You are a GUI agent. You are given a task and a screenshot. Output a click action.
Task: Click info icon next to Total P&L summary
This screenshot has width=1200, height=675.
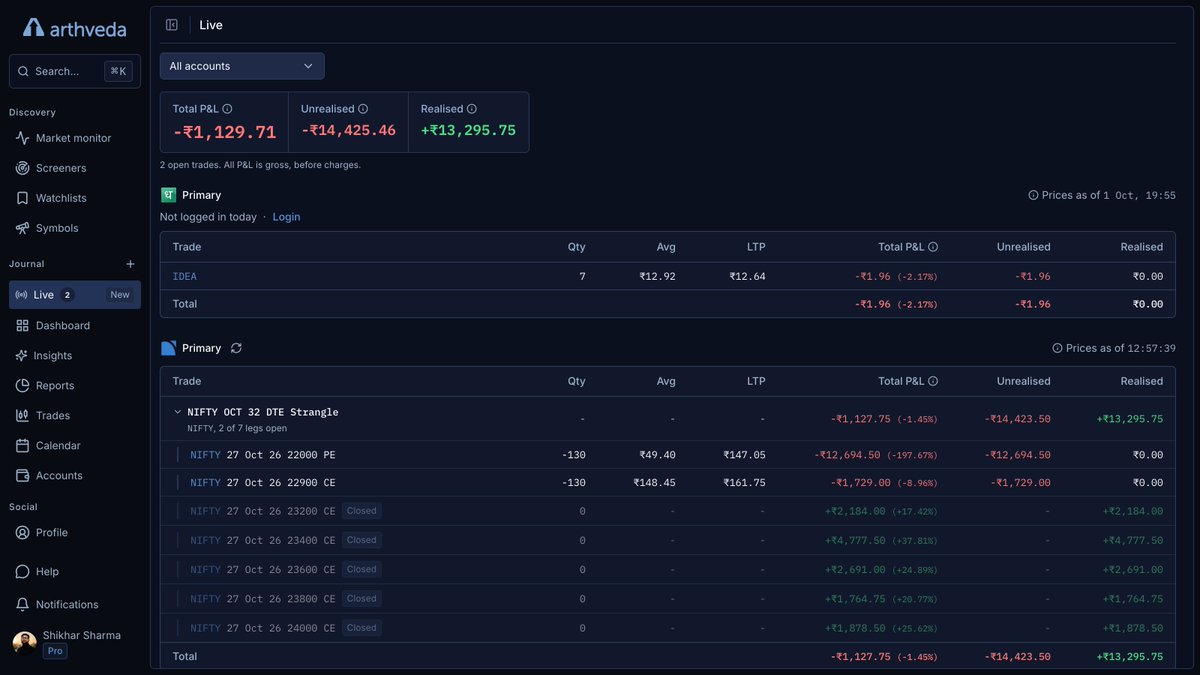pyautogui.click(x=228, y=109)
